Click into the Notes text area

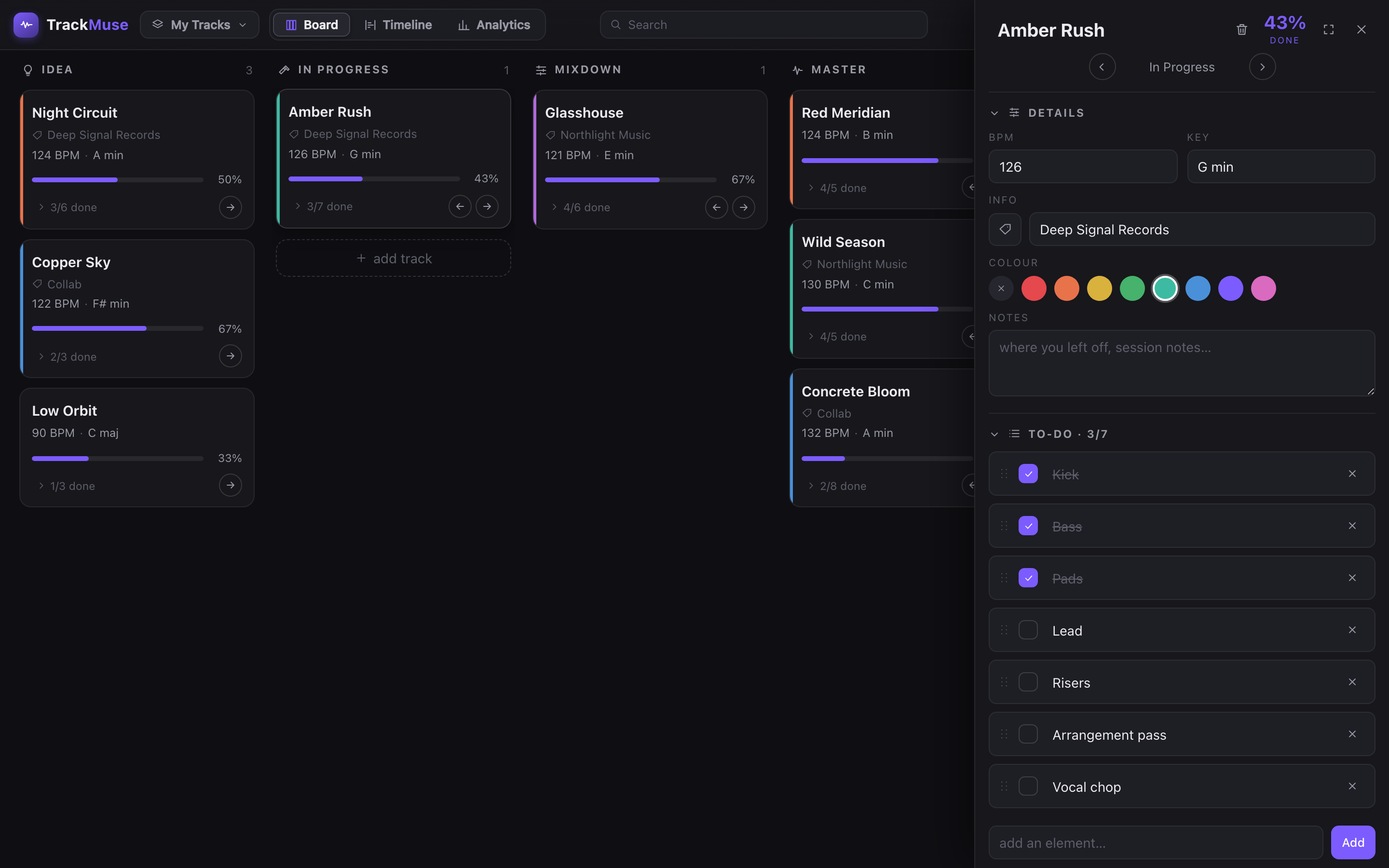pos(1182,363)
